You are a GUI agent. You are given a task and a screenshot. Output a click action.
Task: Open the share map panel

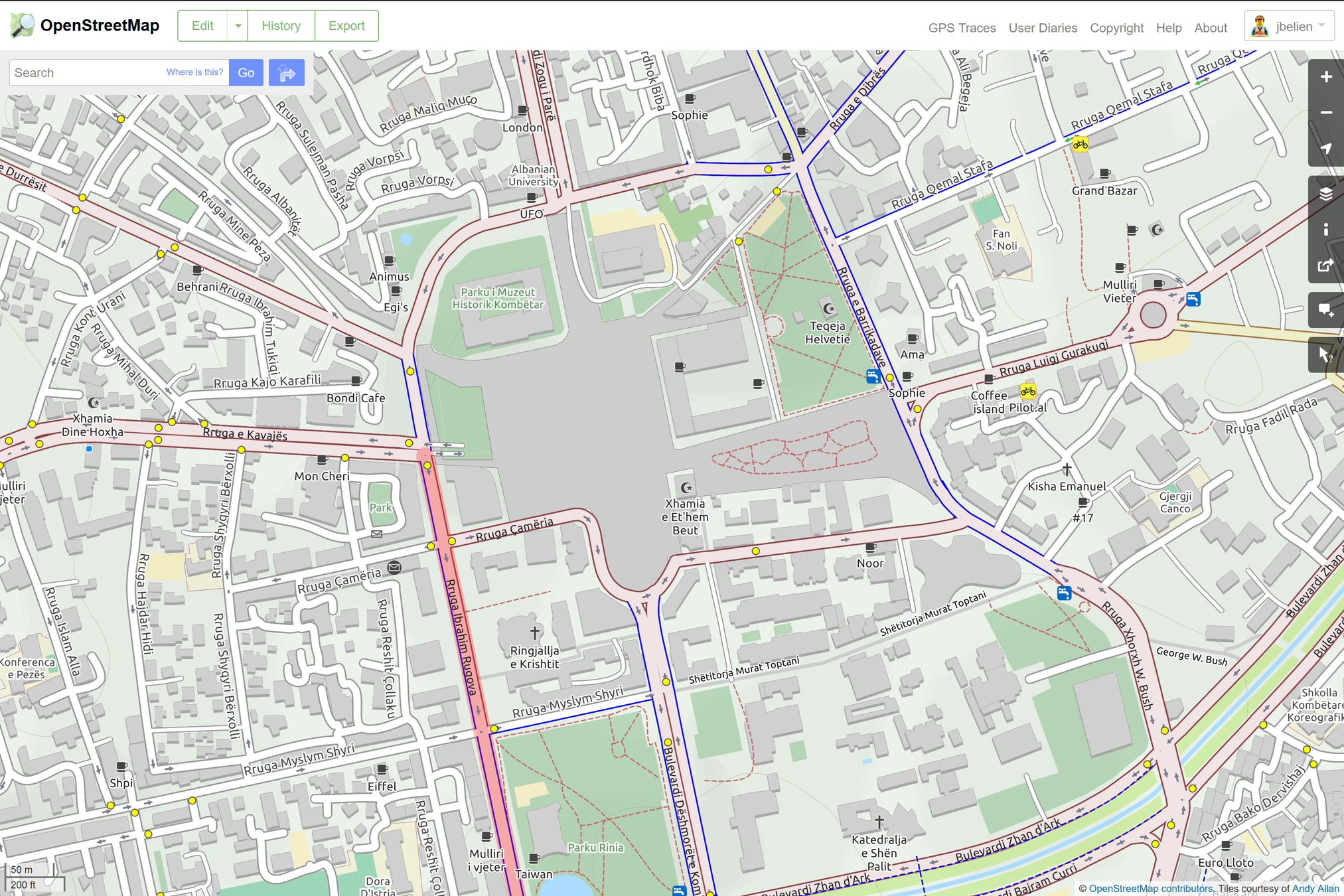coord(1325,265)
